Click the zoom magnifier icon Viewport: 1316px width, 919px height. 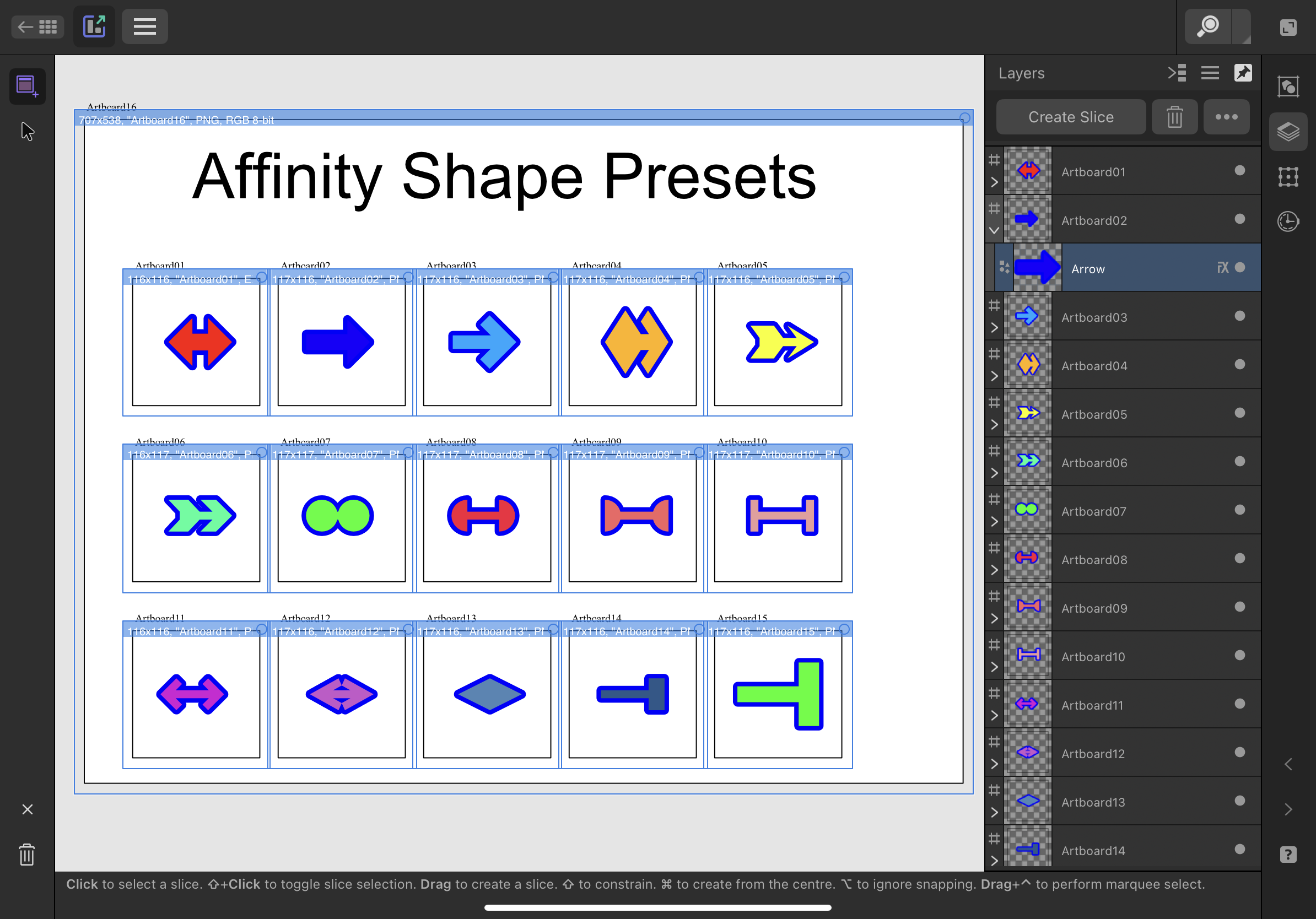[x=1208, y=26]
